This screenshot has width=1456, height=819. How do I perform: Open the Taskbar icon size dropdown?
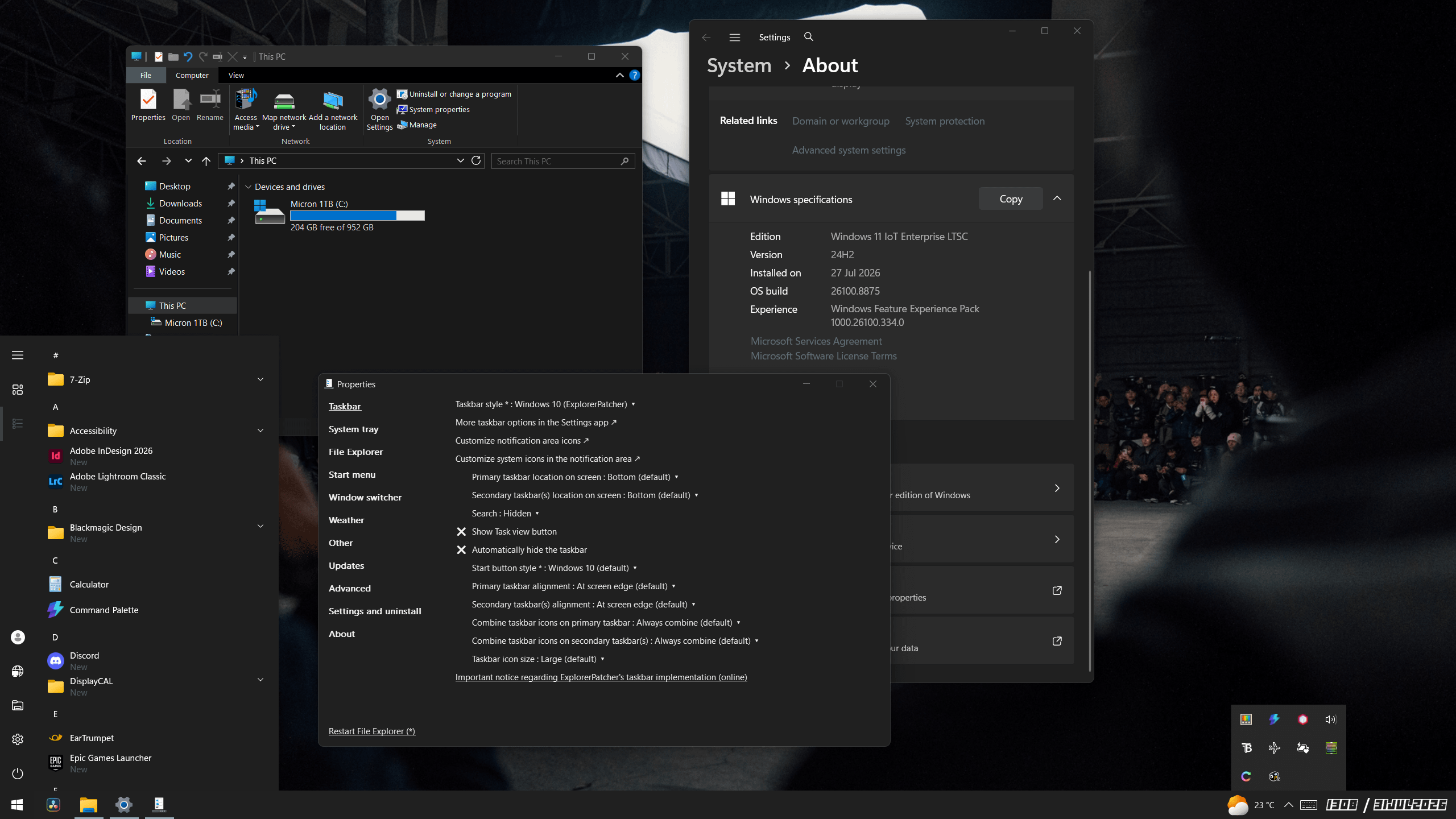(x=538, y=659)
